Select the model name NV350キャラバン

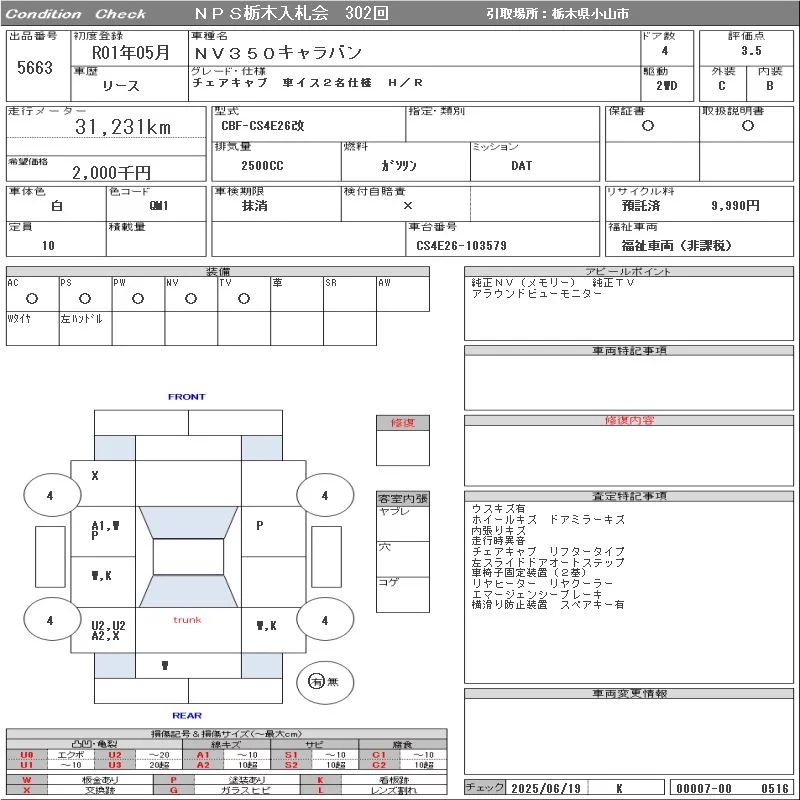pos(278,53)
